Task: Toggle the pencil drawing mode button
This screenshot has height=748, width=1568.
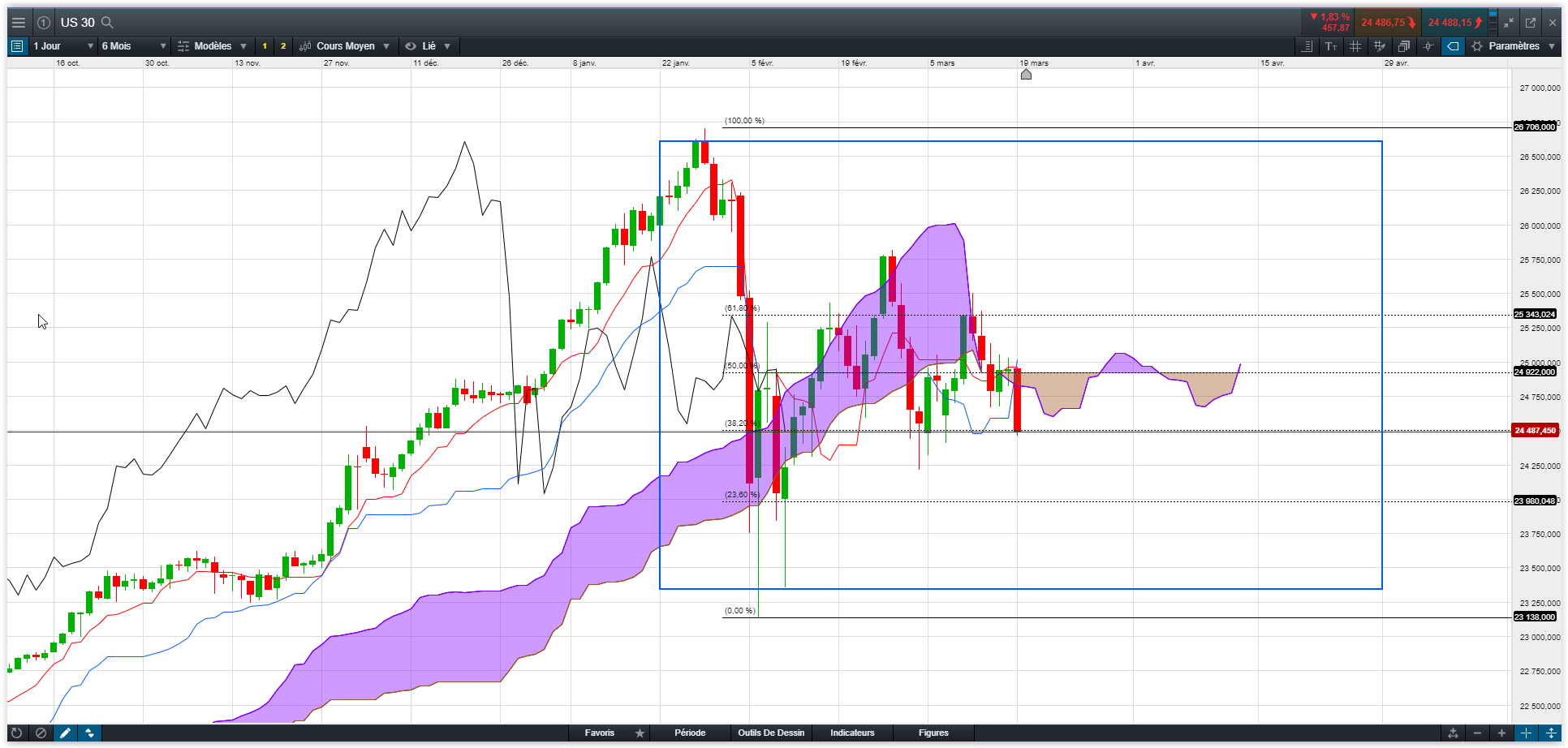Action: [x=65, y=733]
